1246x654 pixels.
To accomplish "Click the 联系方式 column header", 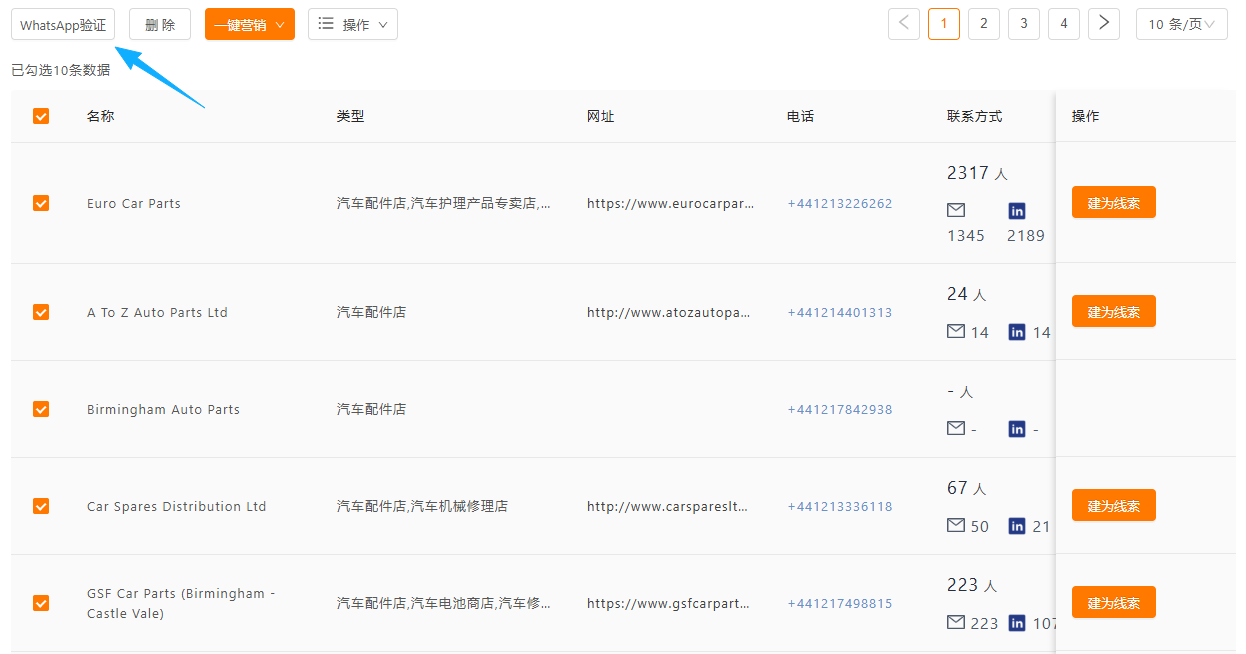I will tap(975, 116).
